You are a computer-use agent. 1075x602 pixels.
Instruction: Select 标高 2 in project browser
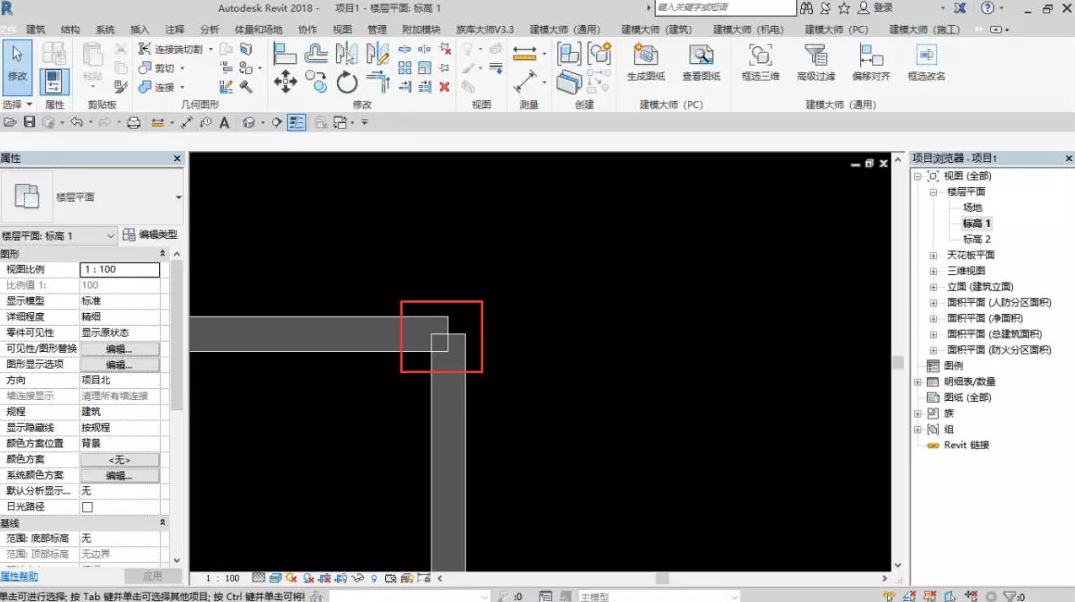coord(976,239)
